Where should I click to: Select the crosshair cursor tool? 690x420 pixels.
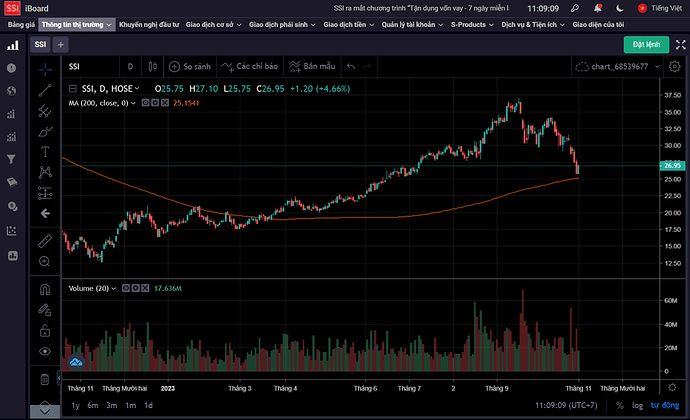(x=45, y=68)
